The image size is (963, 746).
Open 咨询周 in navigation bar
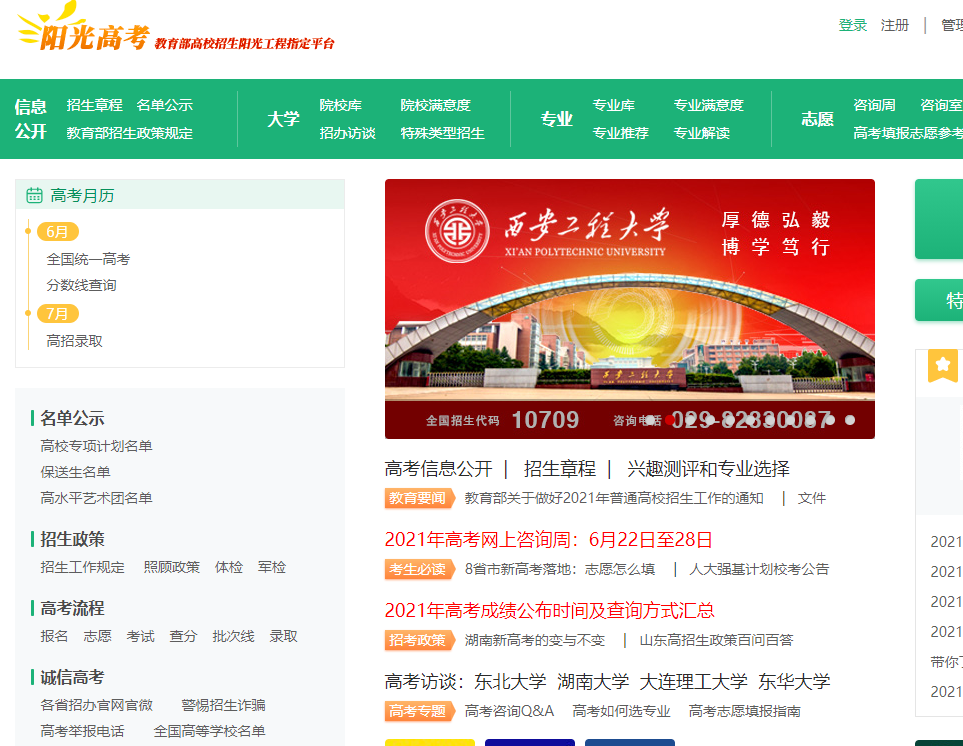(x=874, y=105)
